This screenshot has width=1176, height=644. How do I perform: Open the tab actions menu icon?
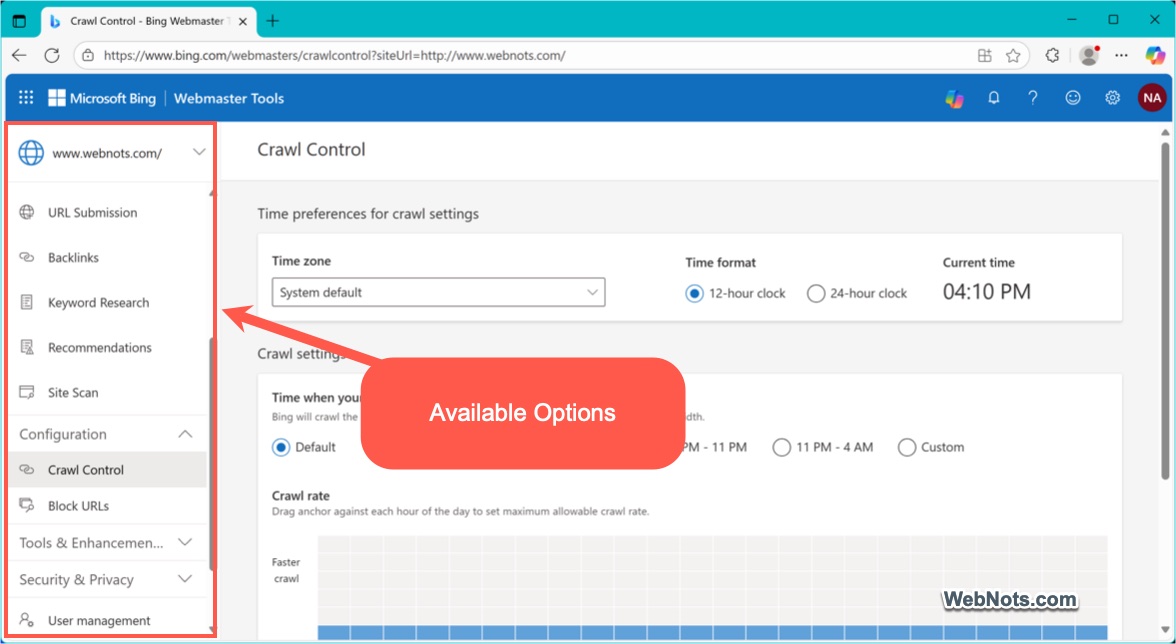point(20,21)
